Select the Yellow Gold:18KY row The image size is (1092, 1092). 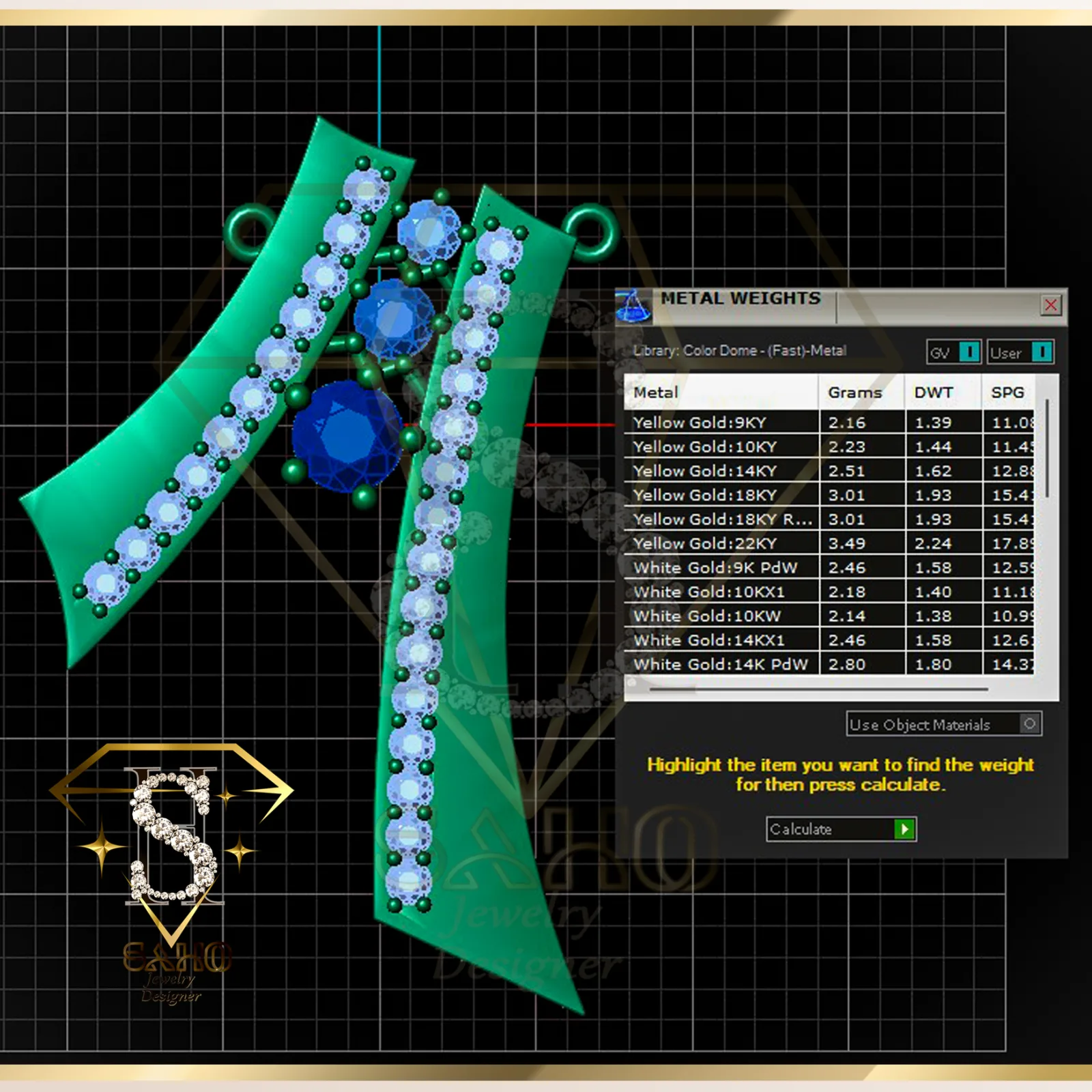tap(829, 495)
